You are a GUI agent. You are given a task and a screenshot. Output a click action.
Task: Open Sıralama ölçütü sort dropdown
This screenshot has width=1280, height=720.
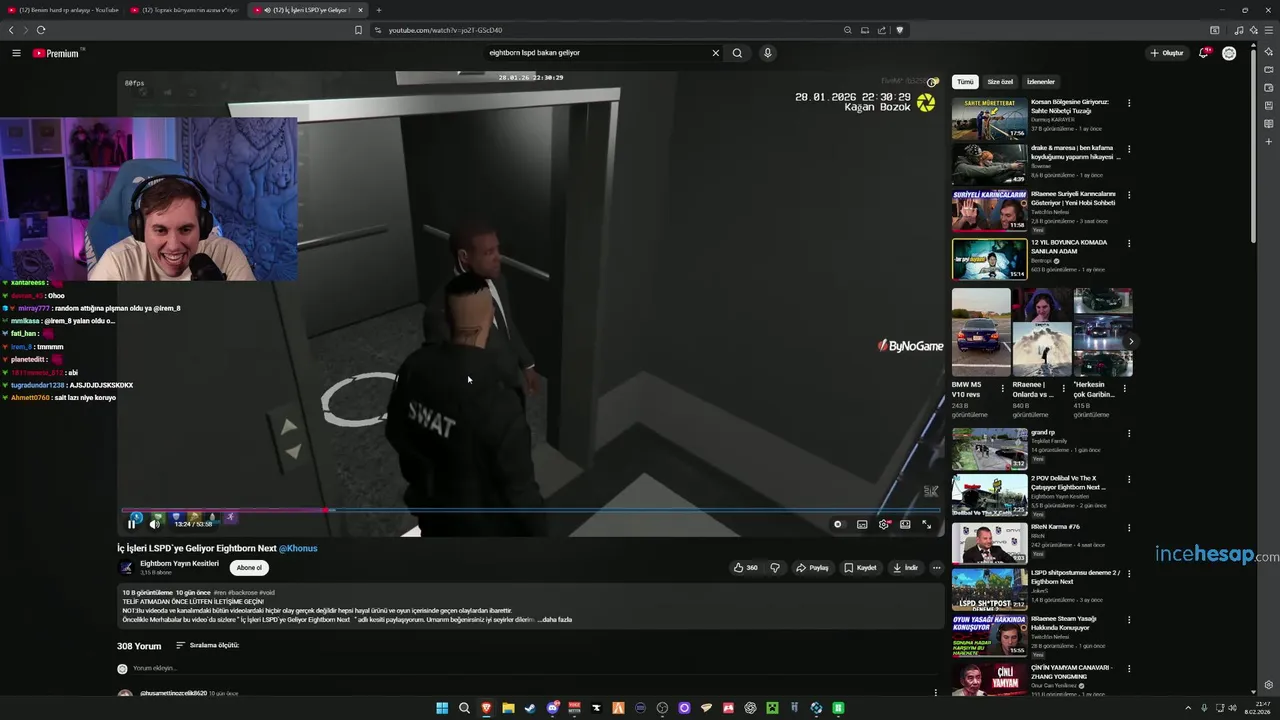click(208, 645)
